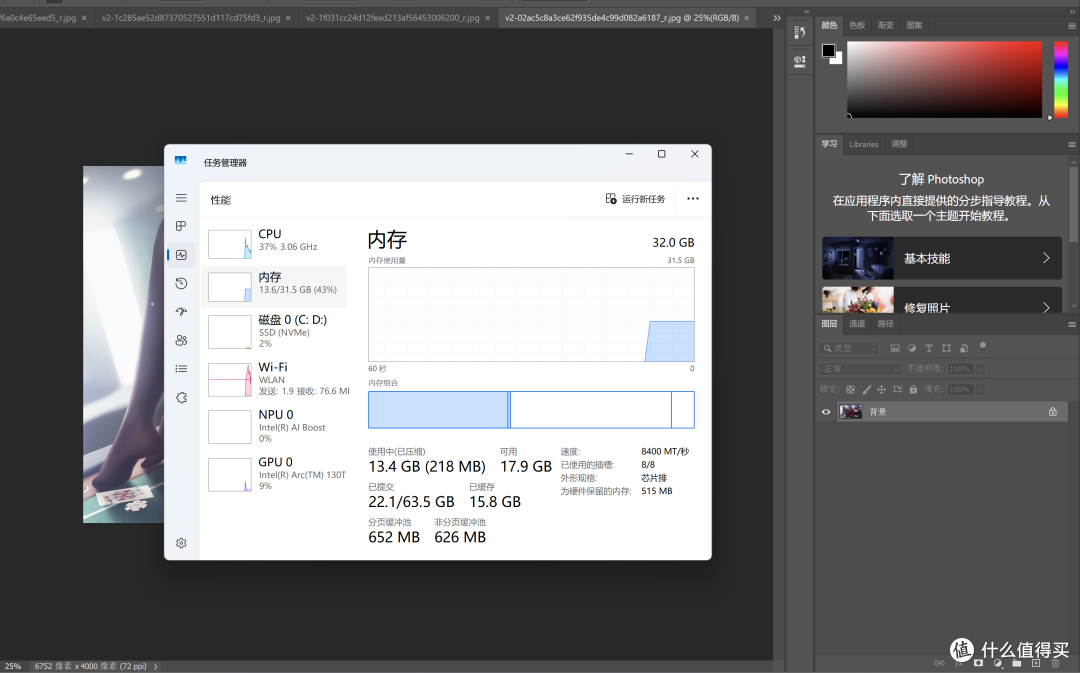
Task: Select the NPU 0 performance item
Action: 275,426
